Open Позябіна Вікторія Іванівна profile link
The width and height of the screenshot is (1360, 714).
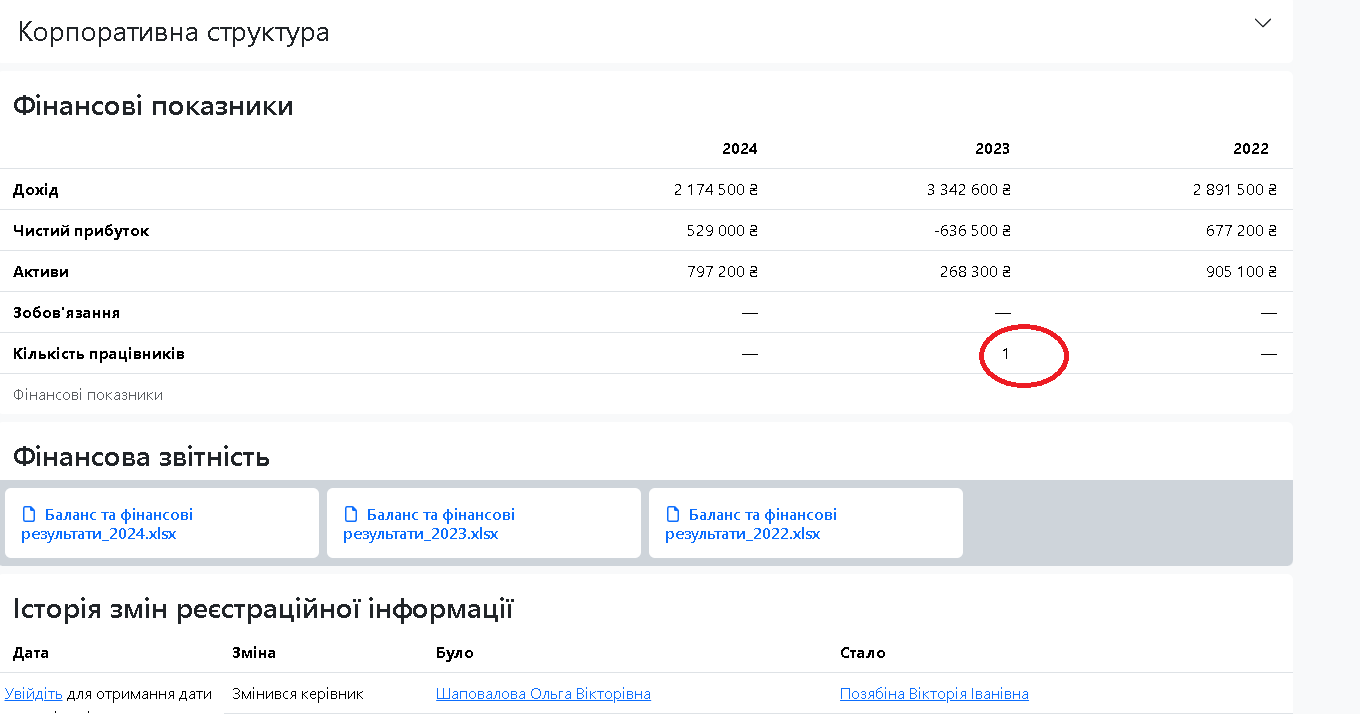(x=934, y=694)
